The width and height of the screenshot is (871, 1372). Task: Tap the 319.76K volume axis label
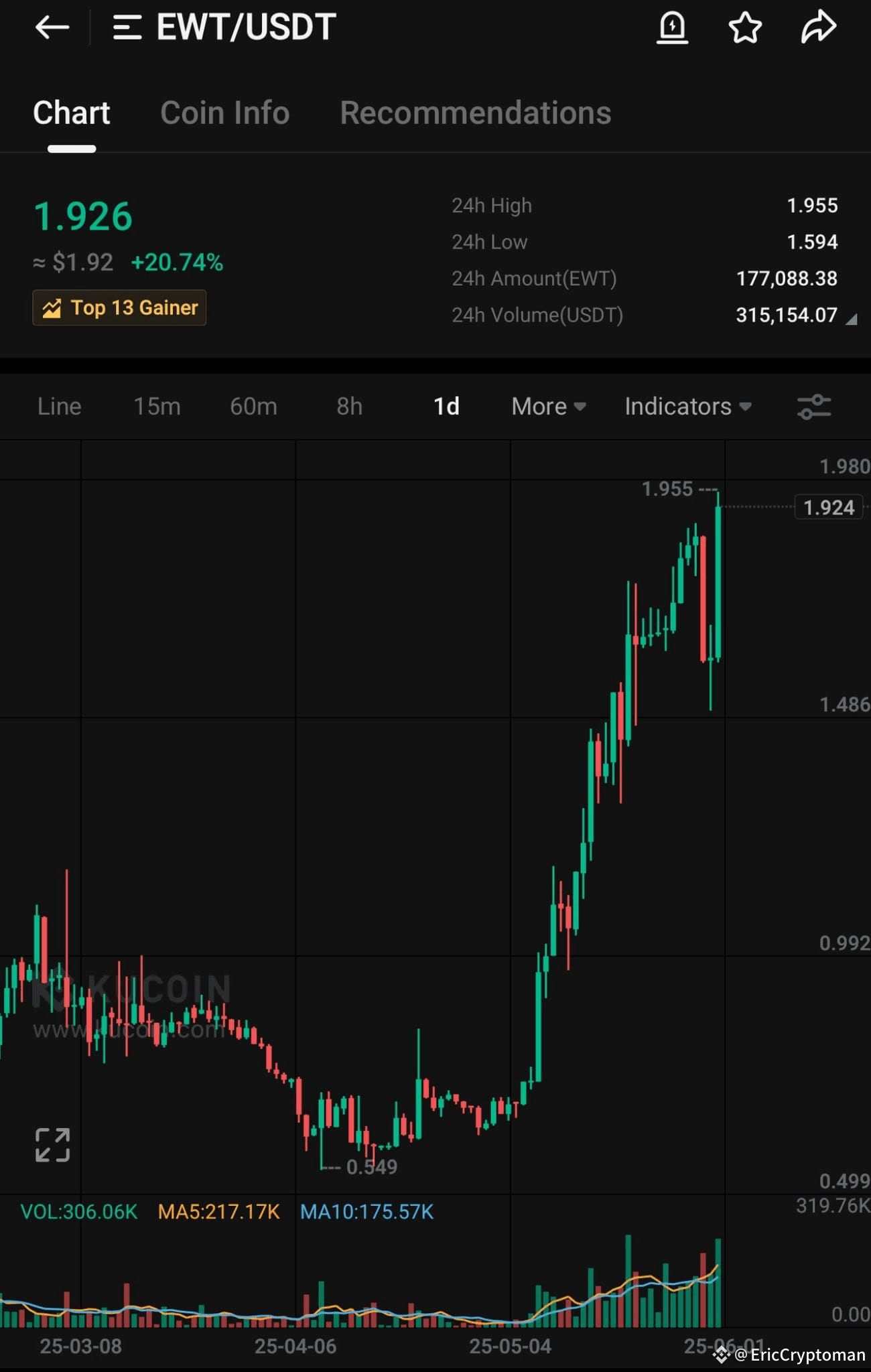tap(833, 1206)
